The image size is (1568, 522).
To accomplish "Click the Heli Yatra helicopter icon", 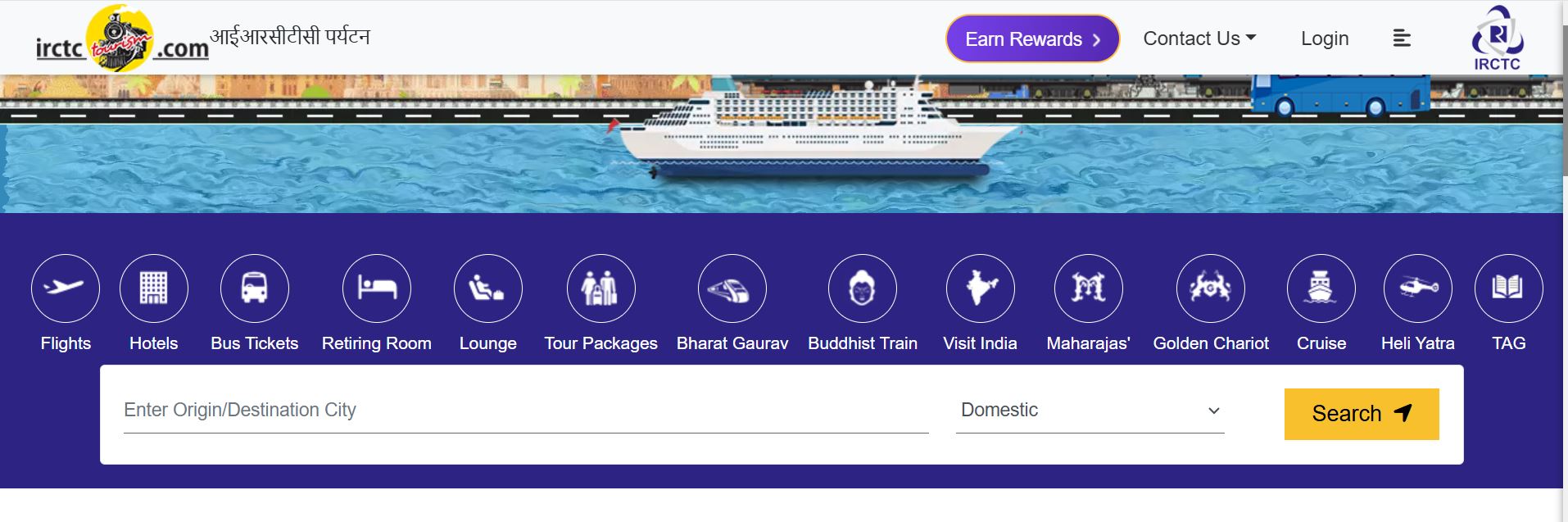I will pyautogui.click(x=1418, y=288).
